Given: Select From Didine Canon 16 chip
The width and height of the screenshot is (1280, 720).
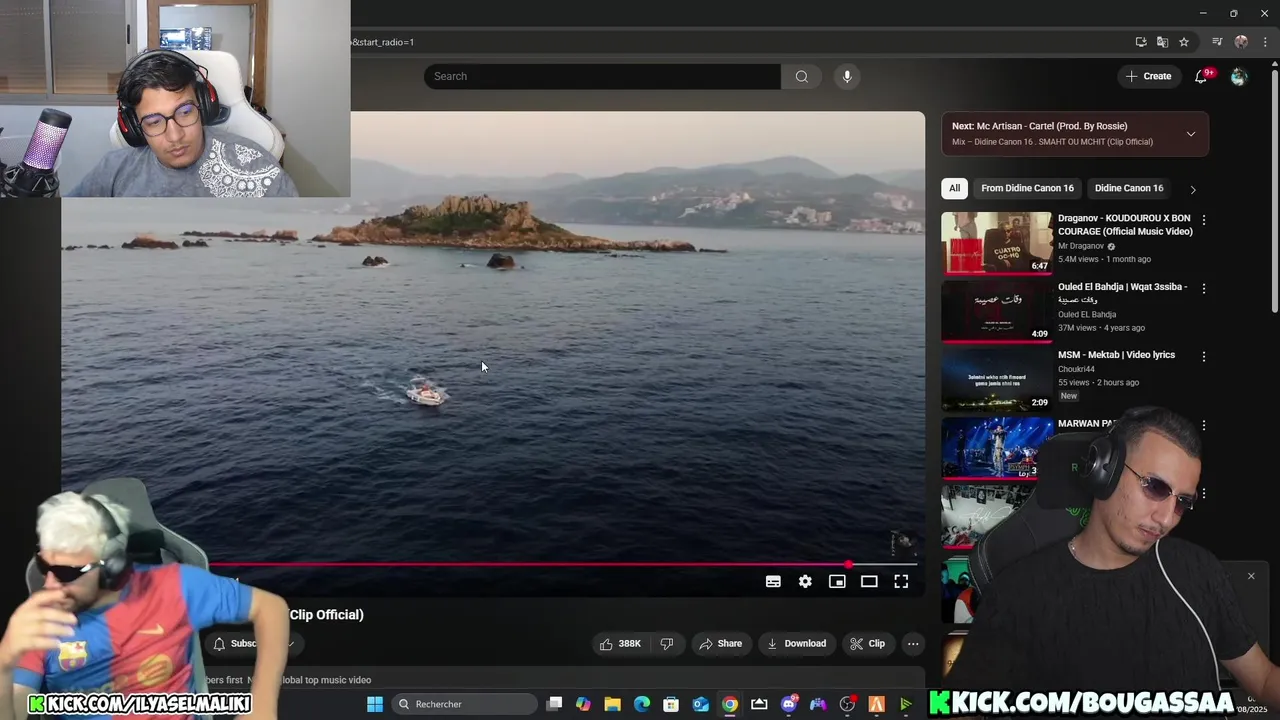Looking at the screenshot, I should pyautogui.click(x=1027, y=188).
